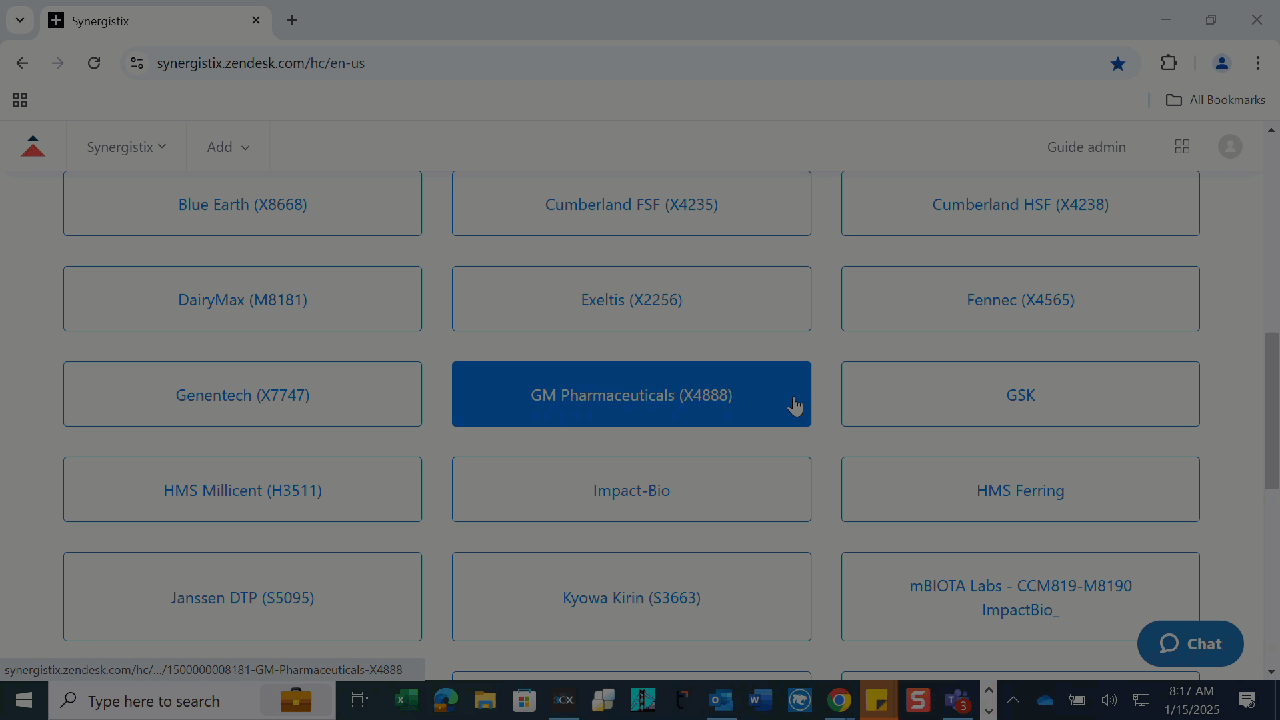Image resolution: width=1280 pixels, height=720 pixels.
Task: Open All Bookmarks folder
Action: pos(1215,100)
